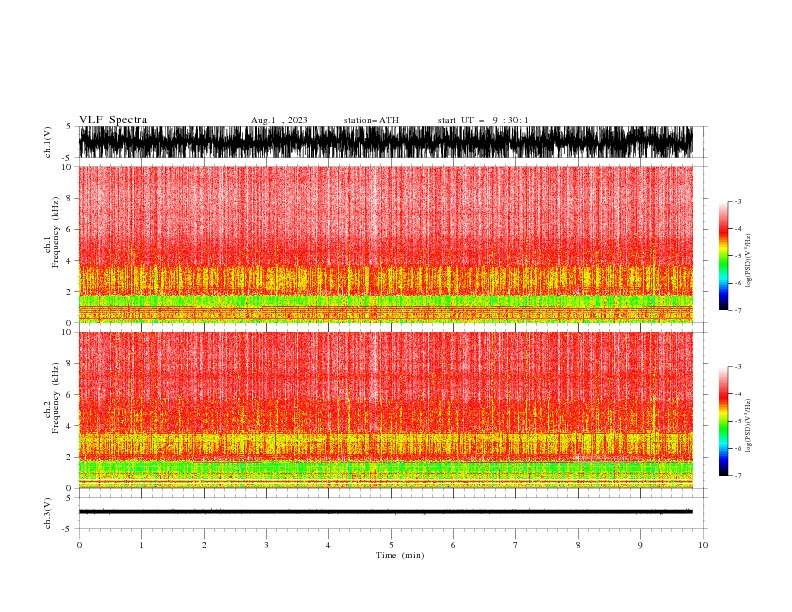Pick the ch.1 spectrogram color scale bar
This screenshot has height=612, width=792.
[x=723, y=256]
